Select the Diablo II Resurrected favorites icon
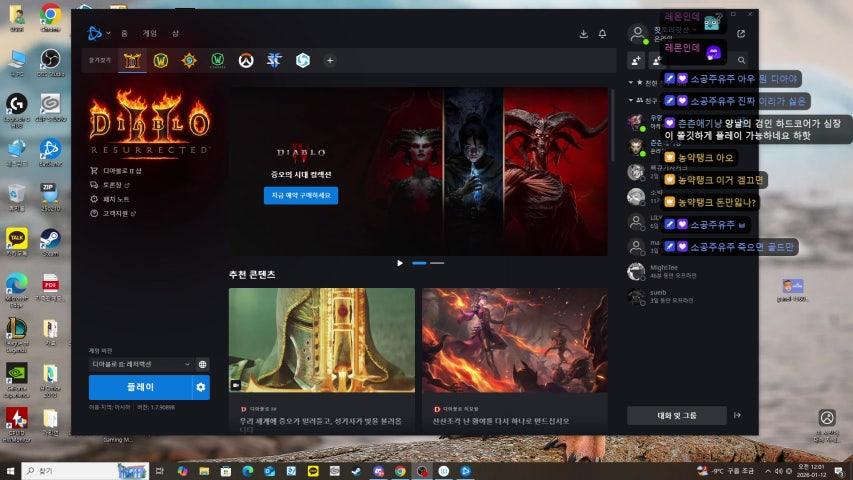 (131, 60)
